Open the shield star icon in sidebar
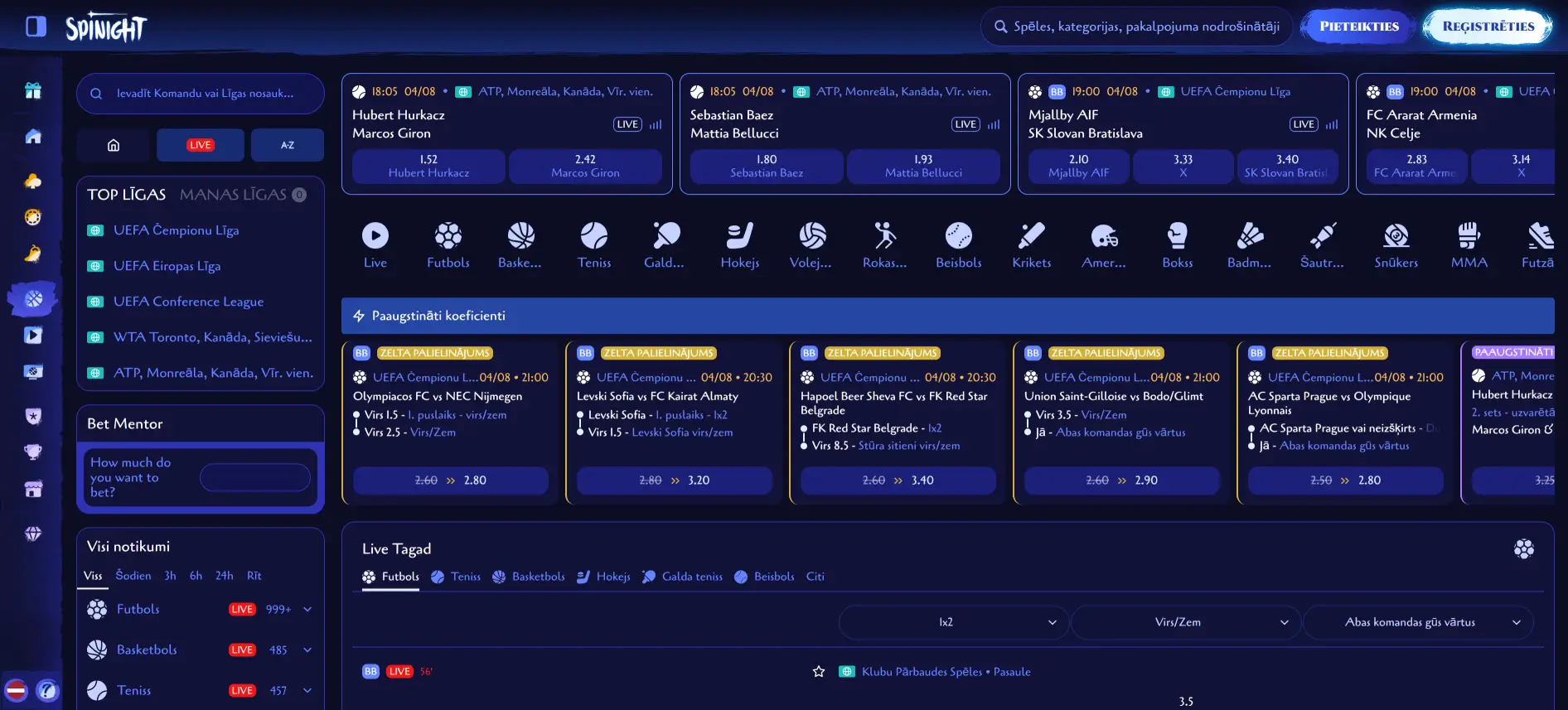Screen dimensions: 1568x710 pos(33,416)
